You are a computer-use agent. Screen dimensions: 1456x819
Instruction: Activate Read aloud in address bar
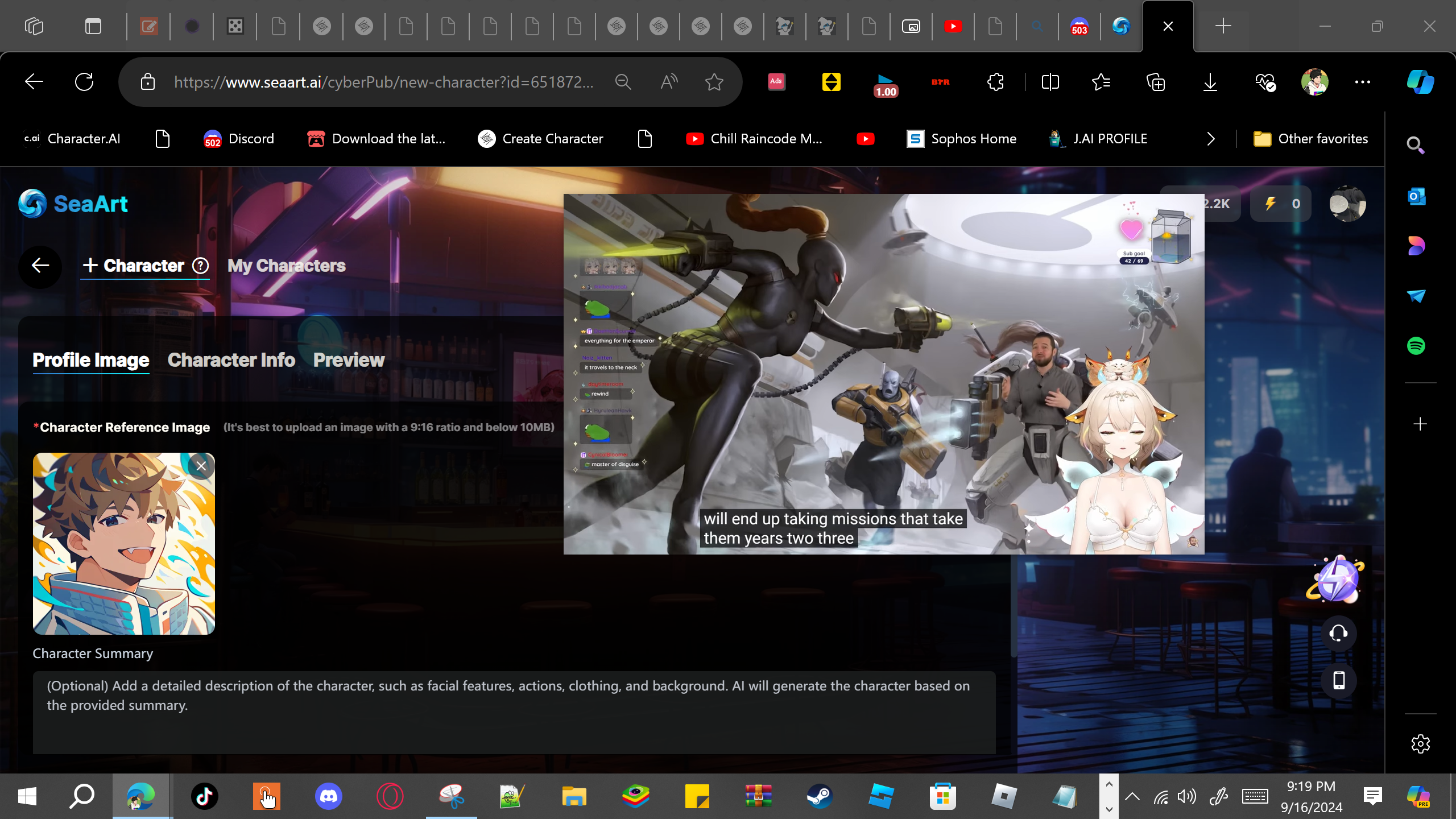[669, 82]
